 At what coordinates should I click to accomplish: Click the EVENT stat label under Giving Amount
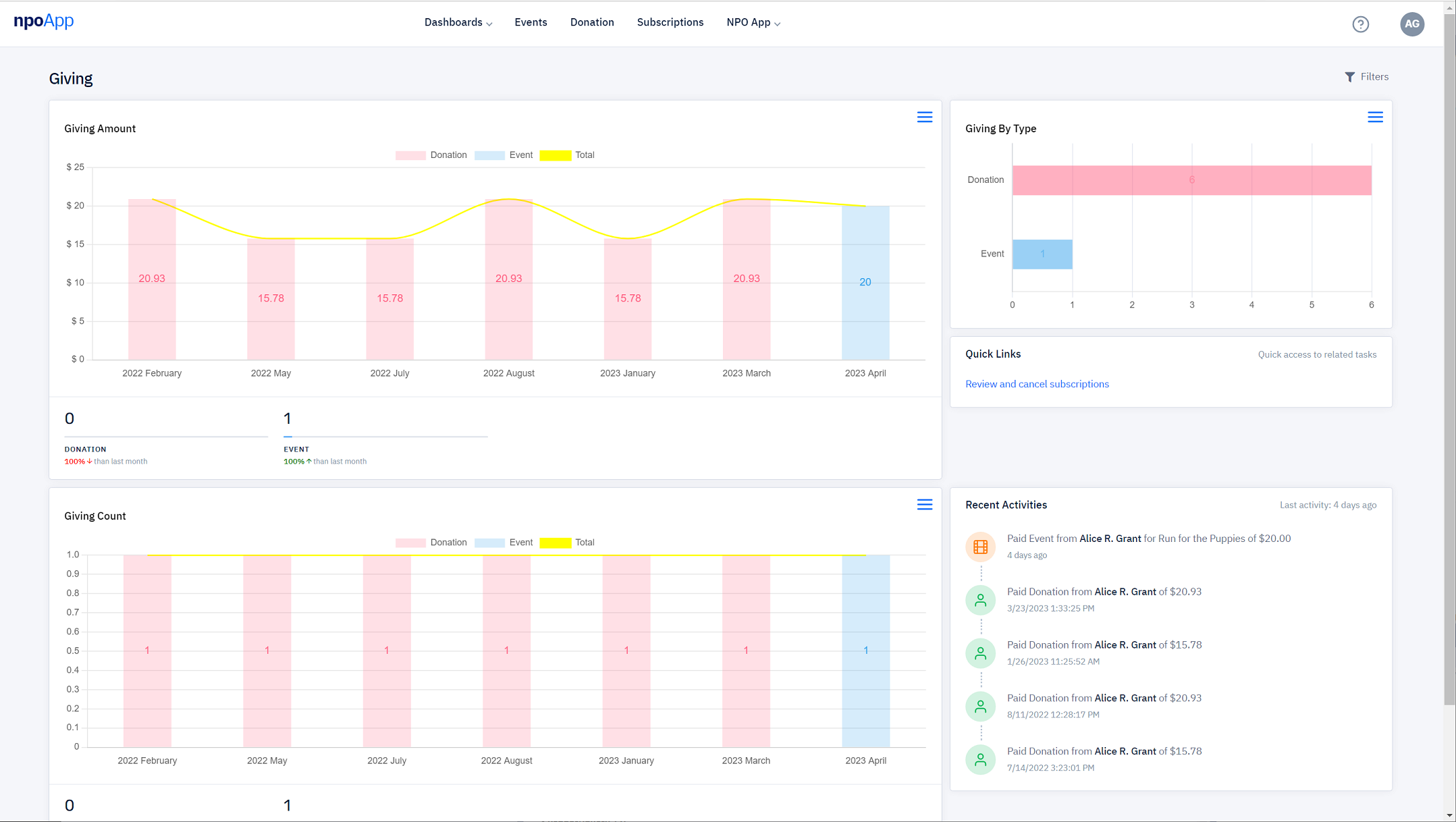296,449
